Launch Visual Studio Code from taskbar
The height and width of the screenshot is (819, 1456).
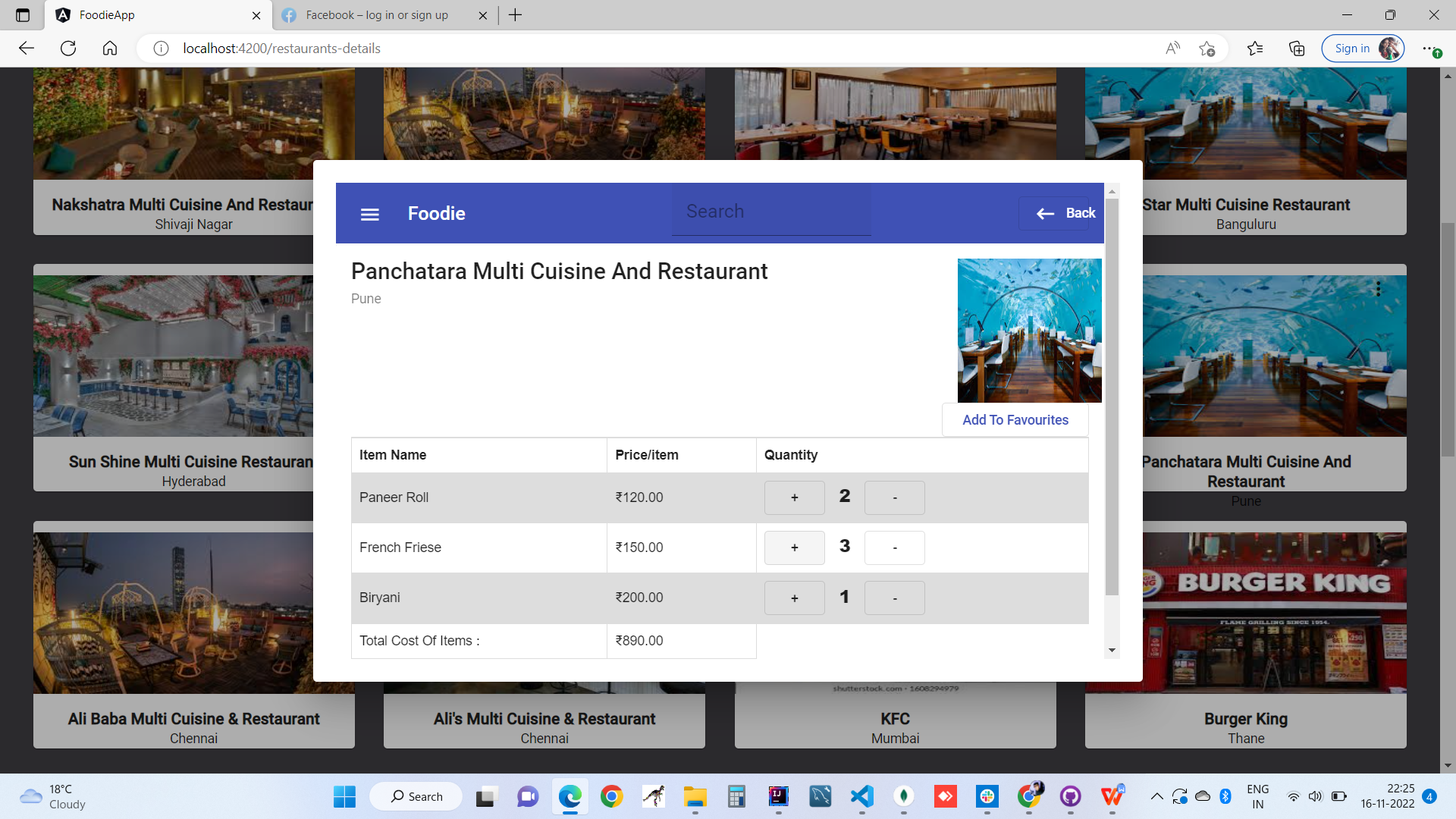[x=861, y=796]
